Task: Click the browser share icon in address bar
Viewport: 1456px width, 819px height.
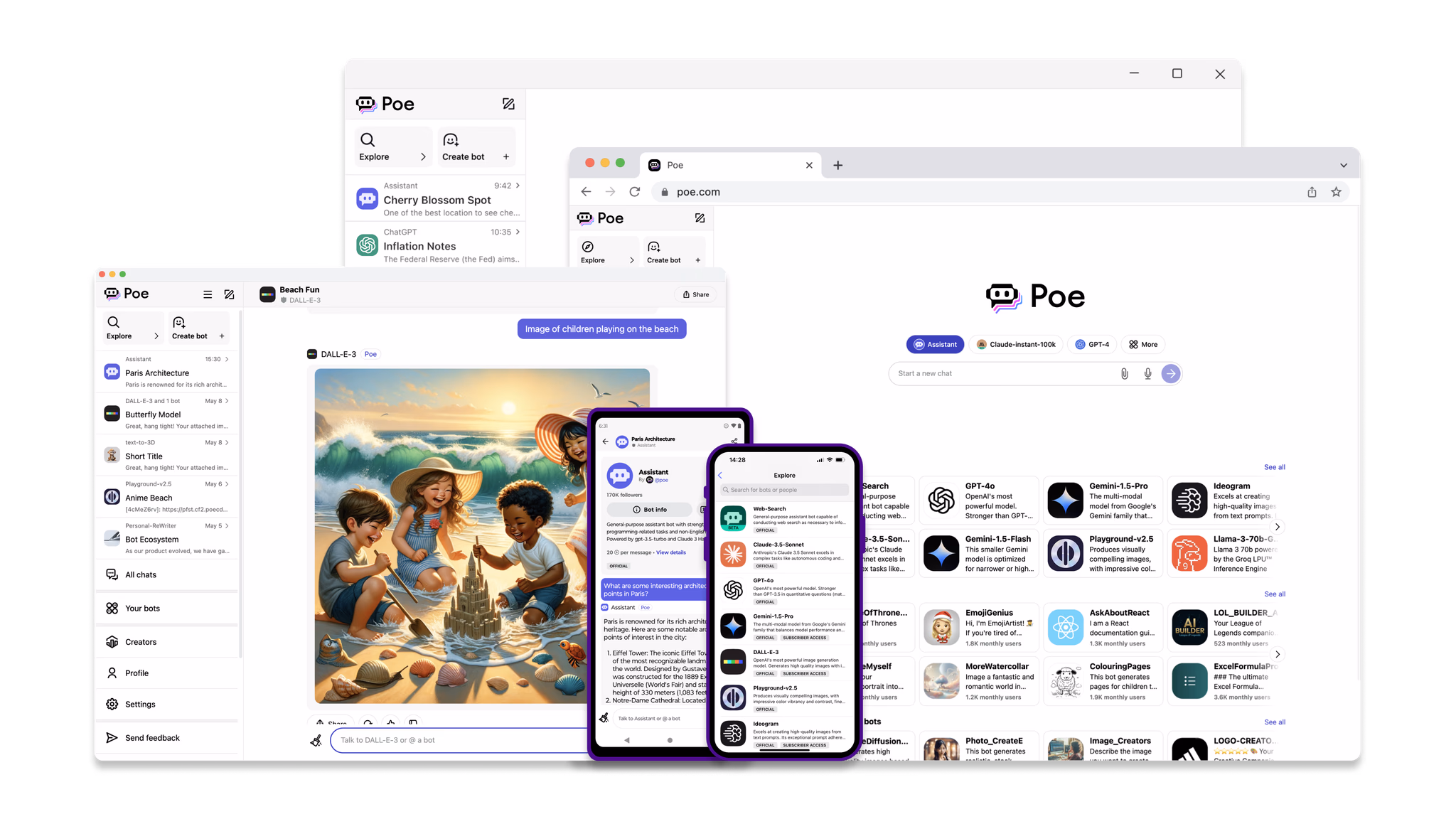Action: tap(1312, 192)
